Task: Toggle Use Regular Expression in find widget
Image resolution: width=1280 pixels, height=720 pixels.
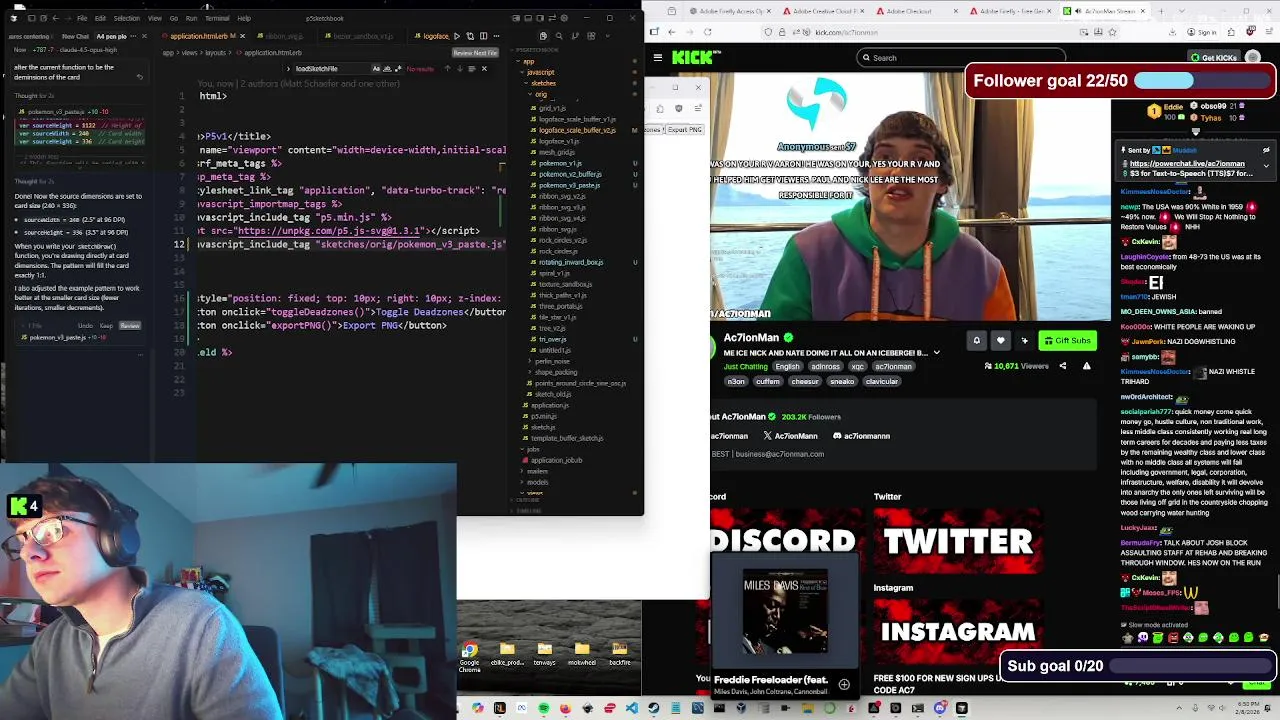Action: [x=398, y=68]
